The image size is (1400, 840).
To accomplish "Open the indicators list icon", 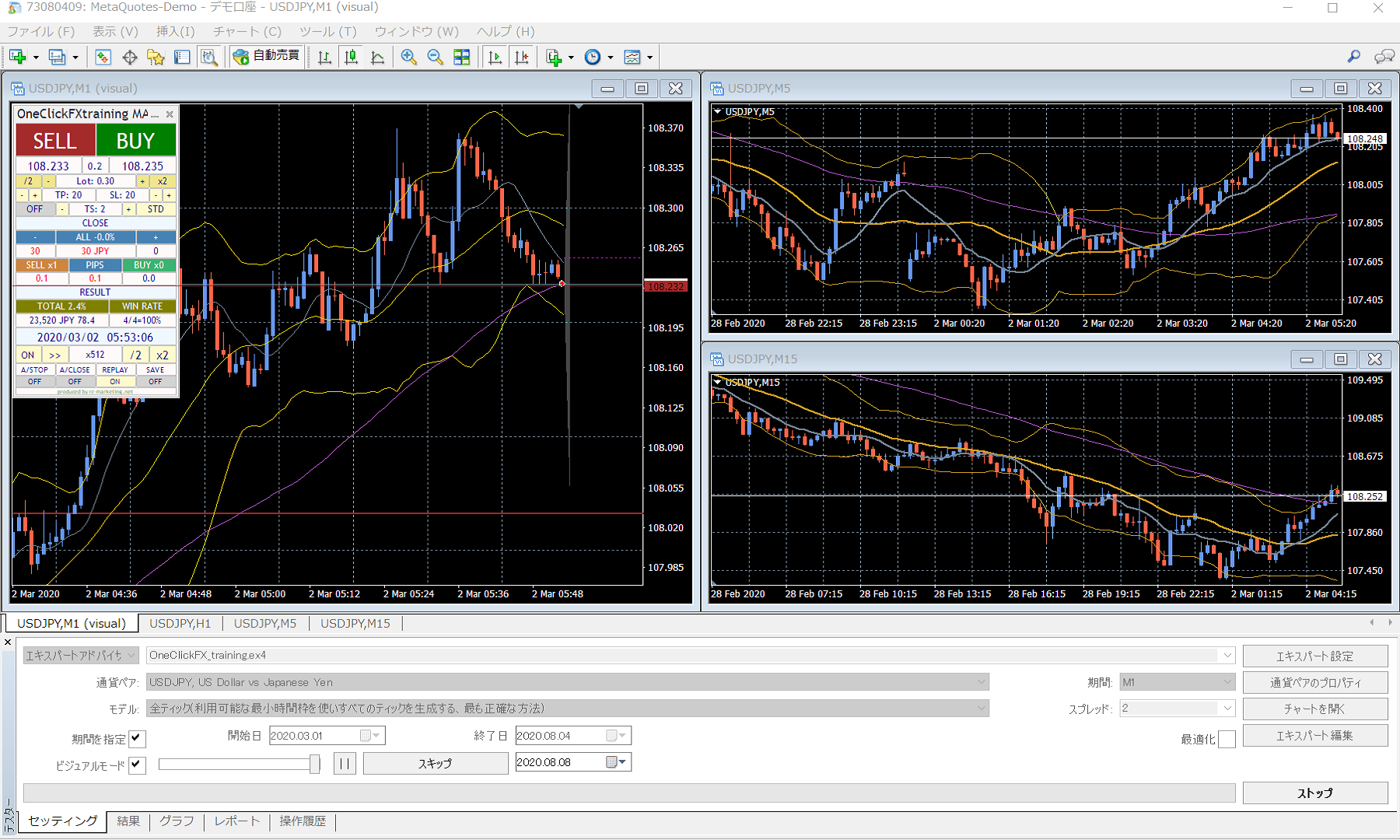I will point(554,57).
